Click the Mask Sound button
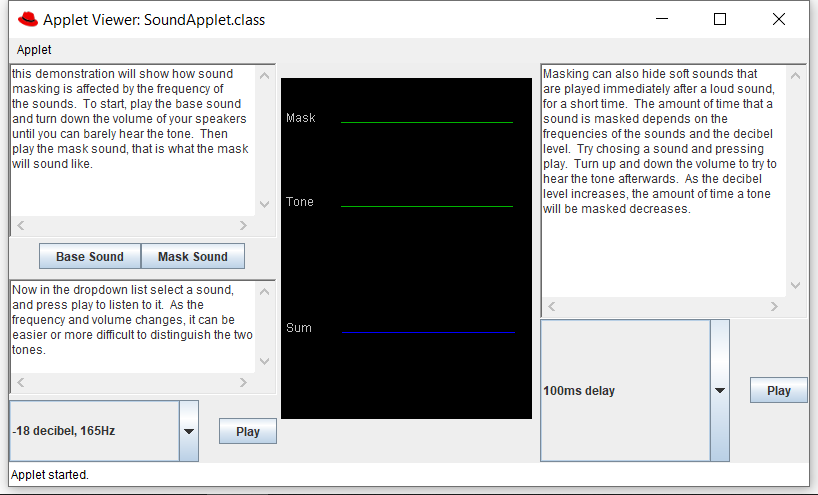 pos(193,257)
